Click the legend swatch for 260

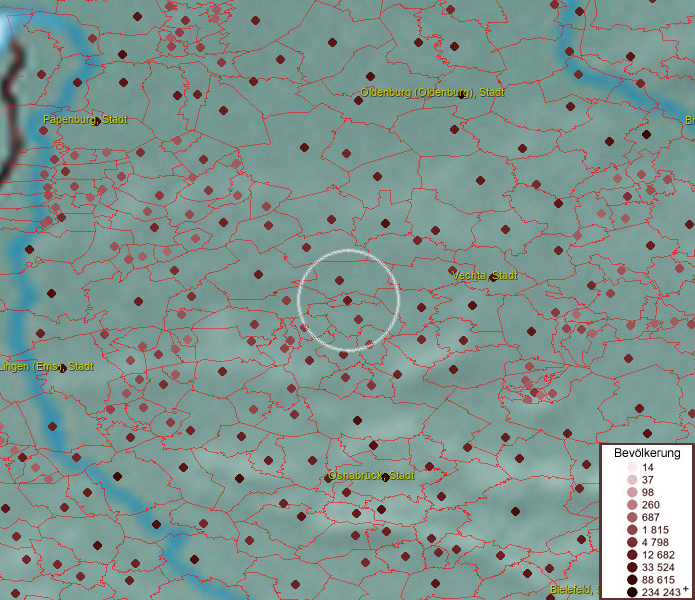click(x=632, y=505)
